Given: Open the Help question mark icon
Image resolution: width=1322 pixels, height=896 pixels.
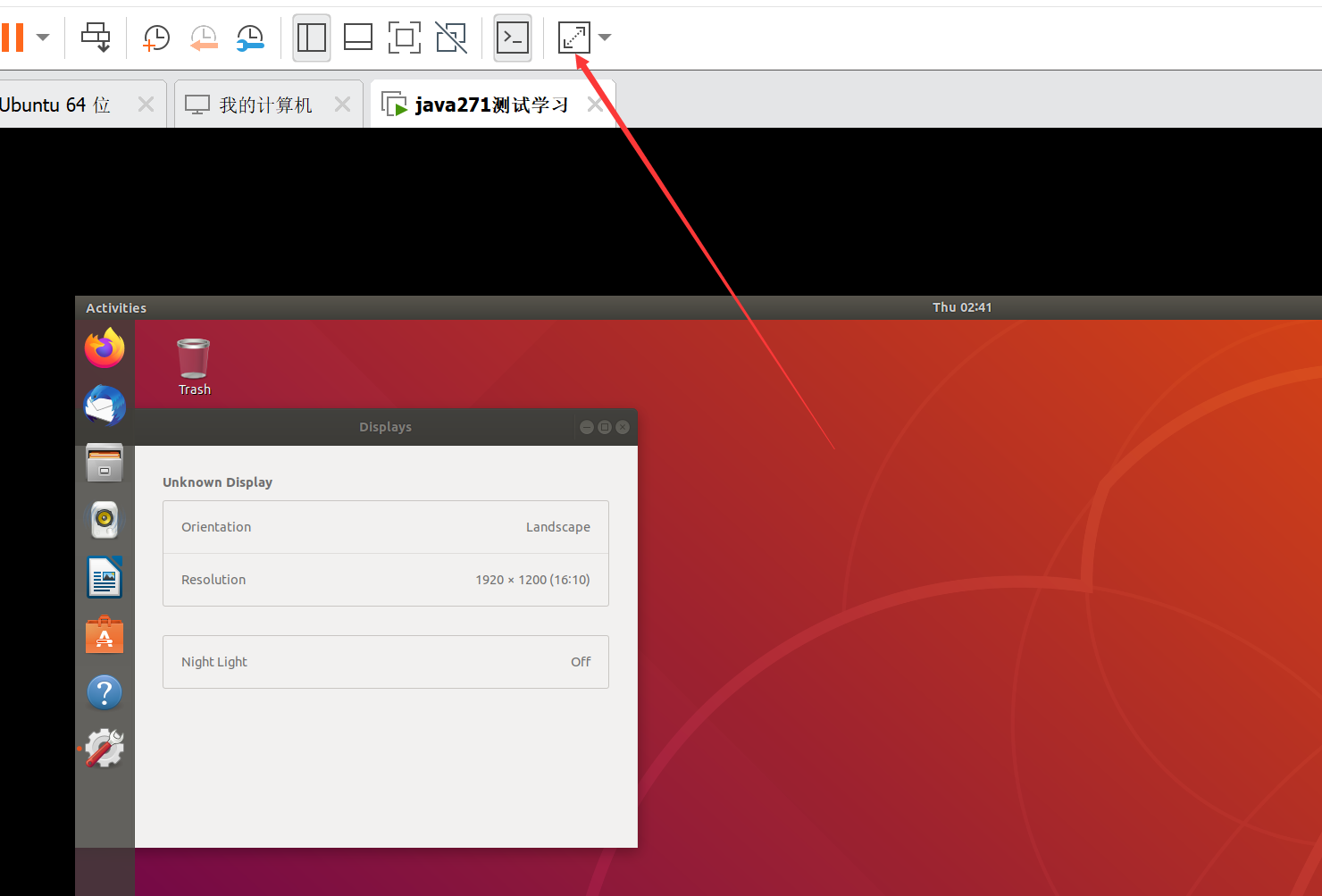Looking at the screenshot, I should pyautogui.click(x=105, y=692).
